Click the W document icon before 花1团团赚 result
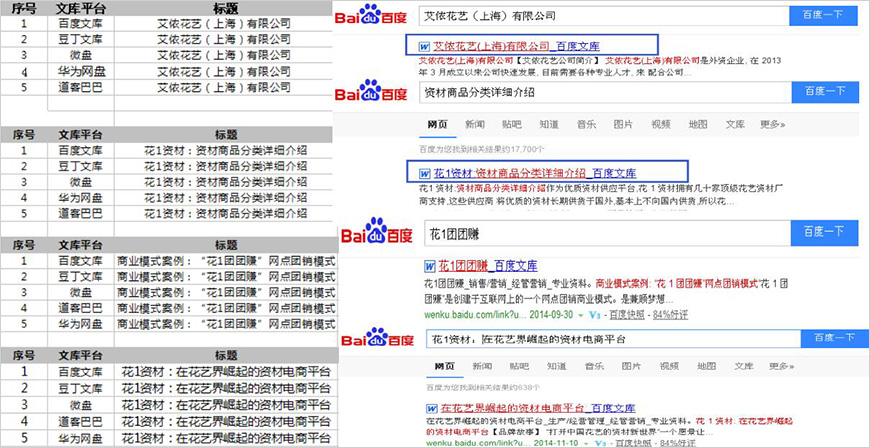The width and height of the screenshot is (870, 448). pos(430,266)
